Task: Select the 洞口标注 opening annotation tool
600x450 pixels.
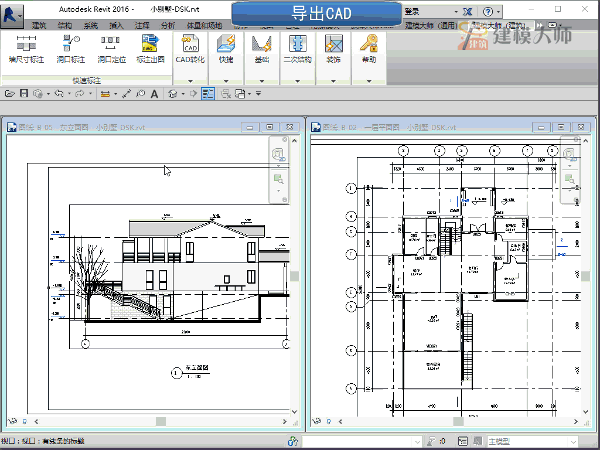Action: (x=71, y=49)
